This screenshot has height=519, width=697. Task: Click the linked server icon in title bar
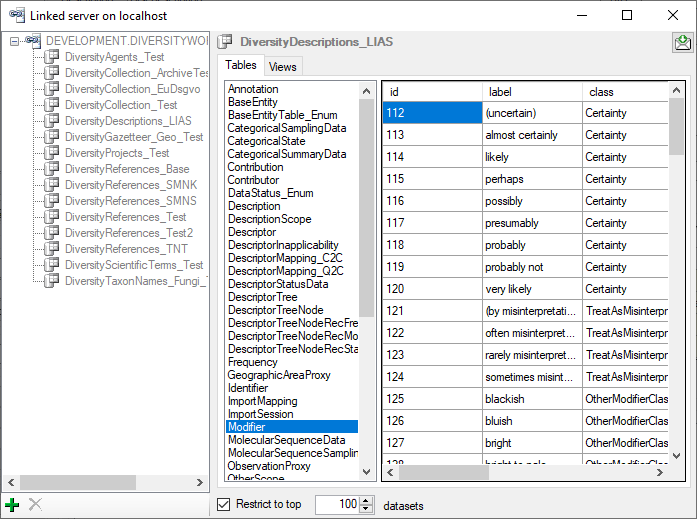pos(17,15)
